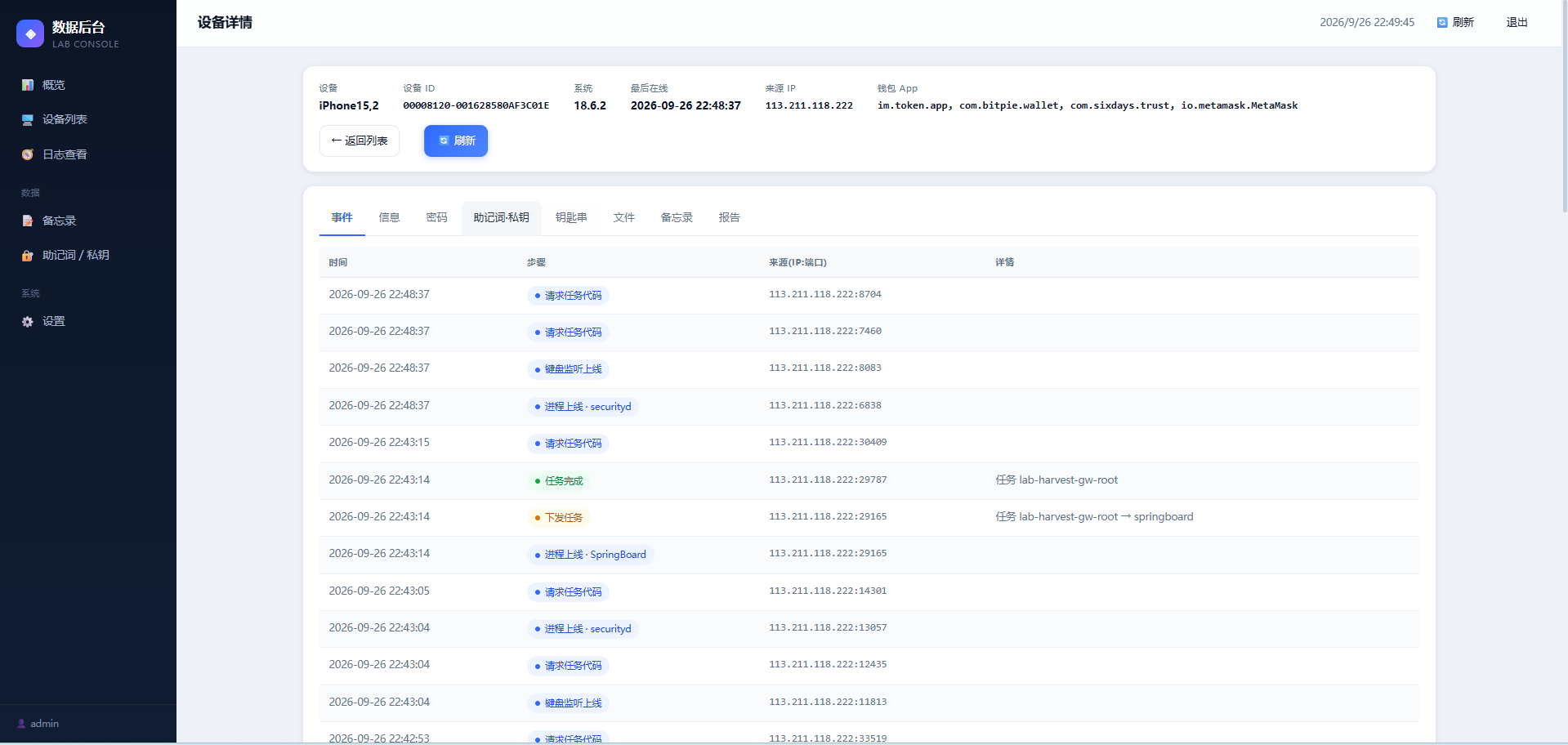Click the blue 刷新 button
Viewport: 1568px width, 745px height.
tap(456, 141)
